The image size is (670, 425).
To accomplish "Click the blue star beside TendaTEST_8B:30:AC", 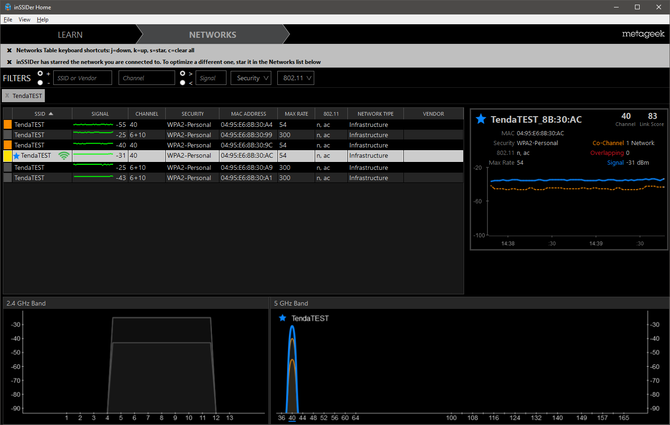I will point(481,119).
